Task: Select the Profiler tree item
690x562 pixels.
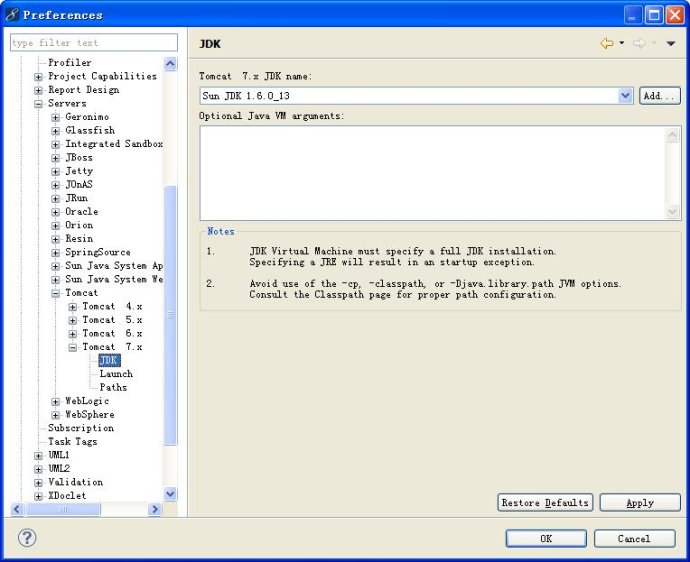Action: click(x=70, y=62)
